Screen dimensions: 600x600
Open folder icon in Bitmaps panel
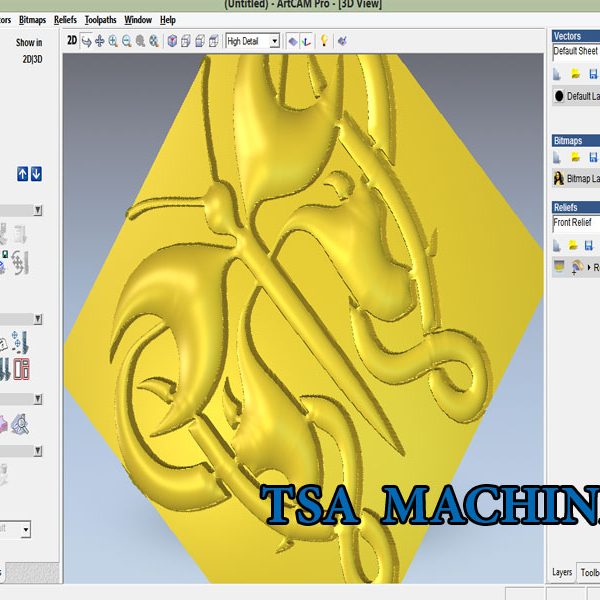pos(576,157)
